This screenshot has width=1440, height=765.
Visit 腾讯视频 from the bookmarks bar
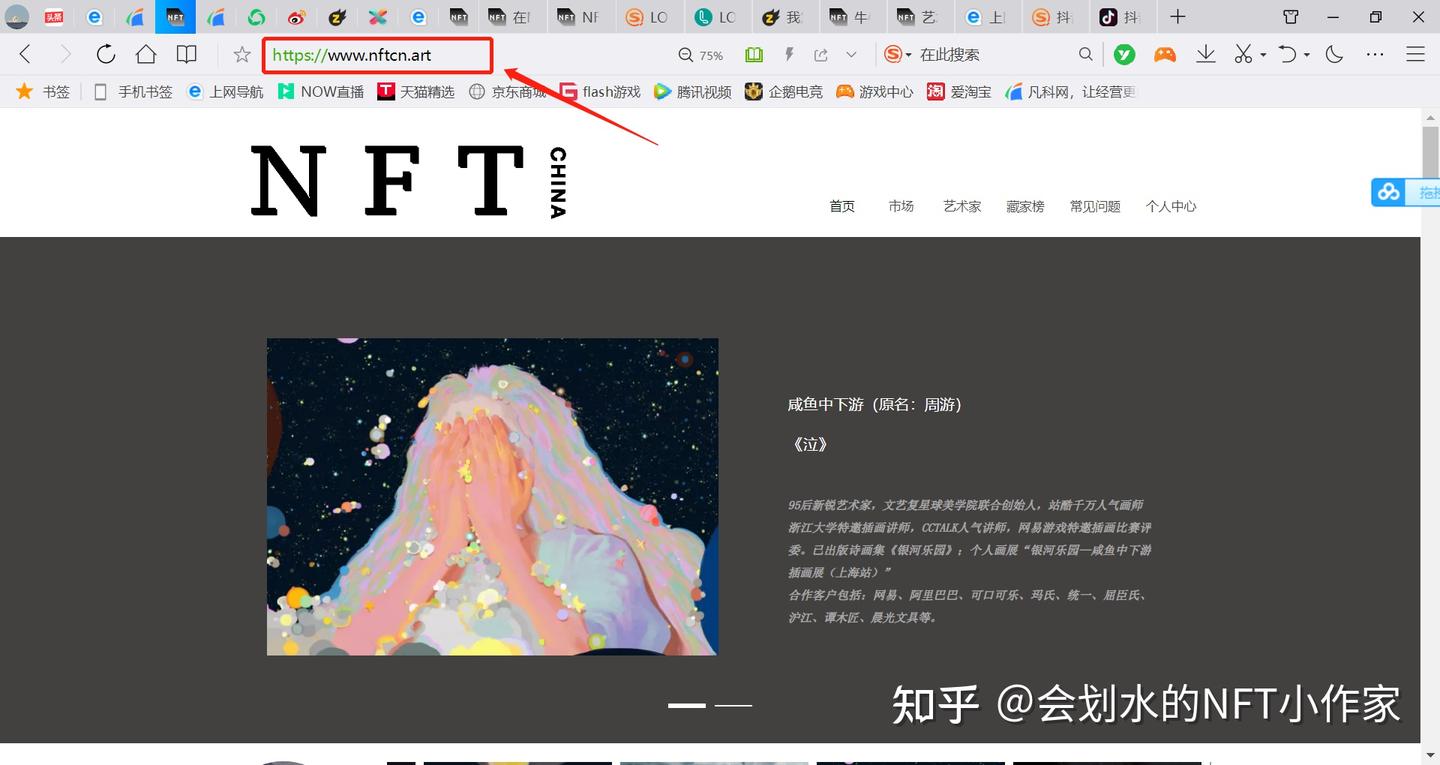[x=703, y=91]
